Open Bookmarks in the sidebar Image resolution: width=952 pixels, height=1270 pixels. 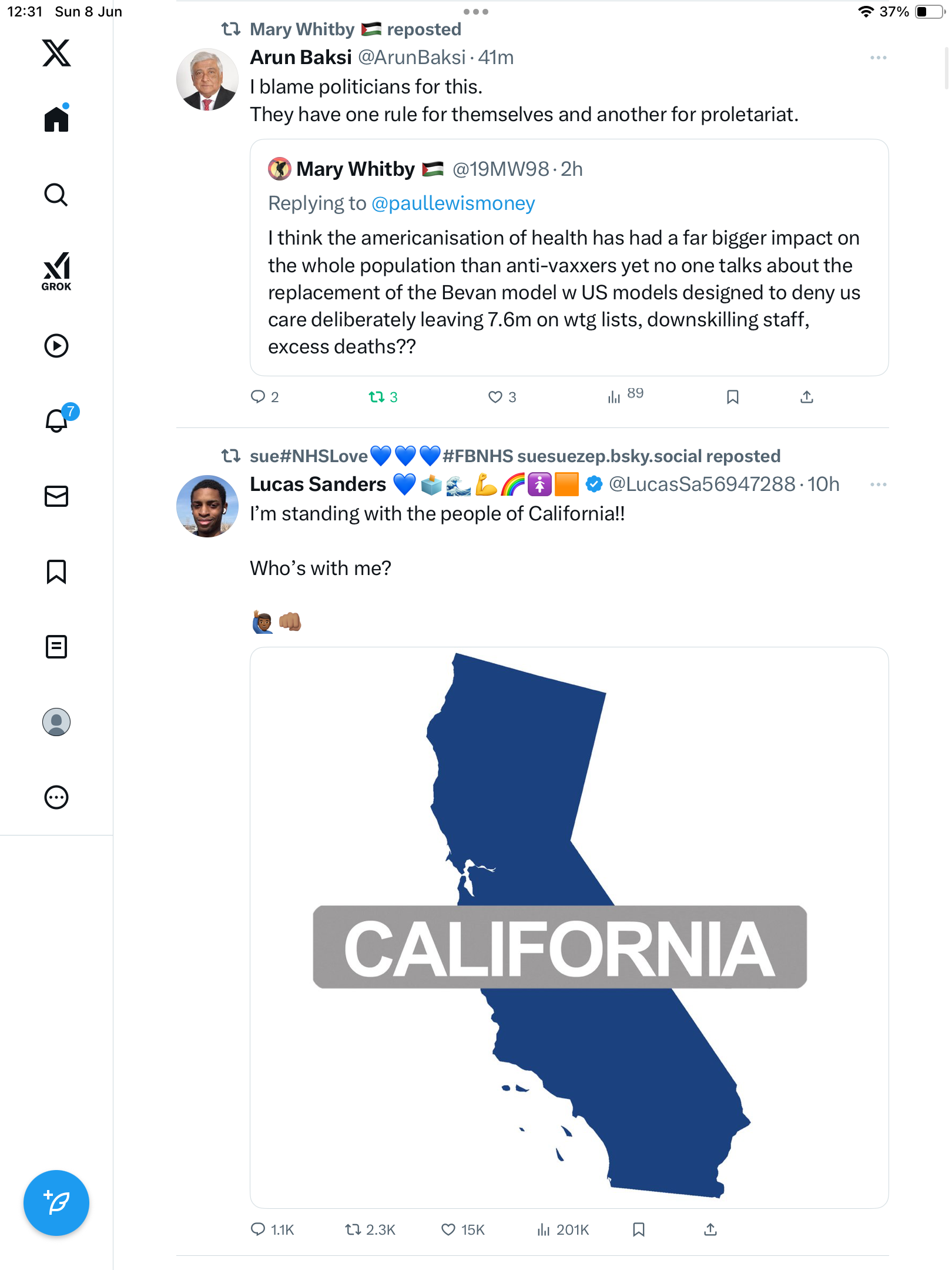point(56,571)
